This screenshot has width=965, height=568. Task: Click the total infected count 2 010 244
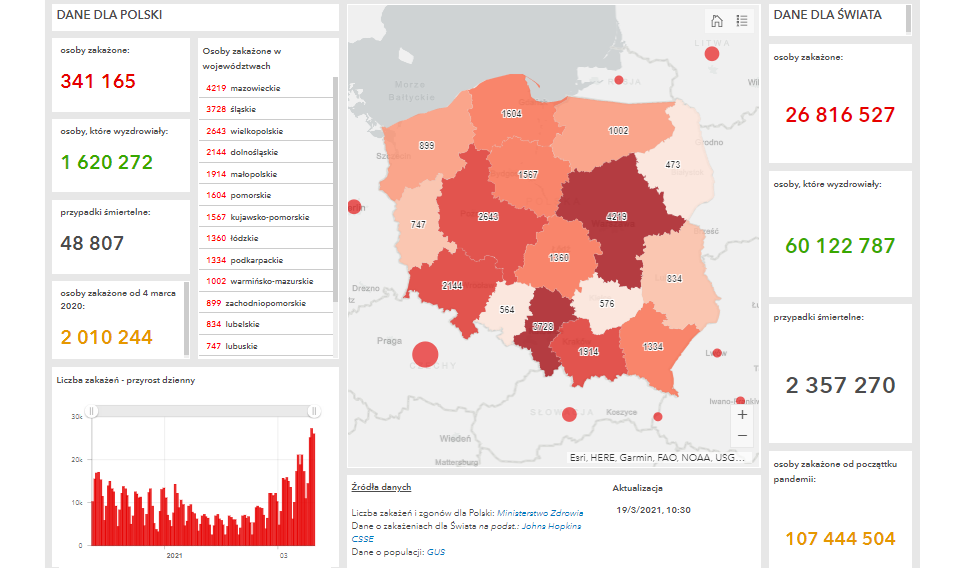(106, 337)
